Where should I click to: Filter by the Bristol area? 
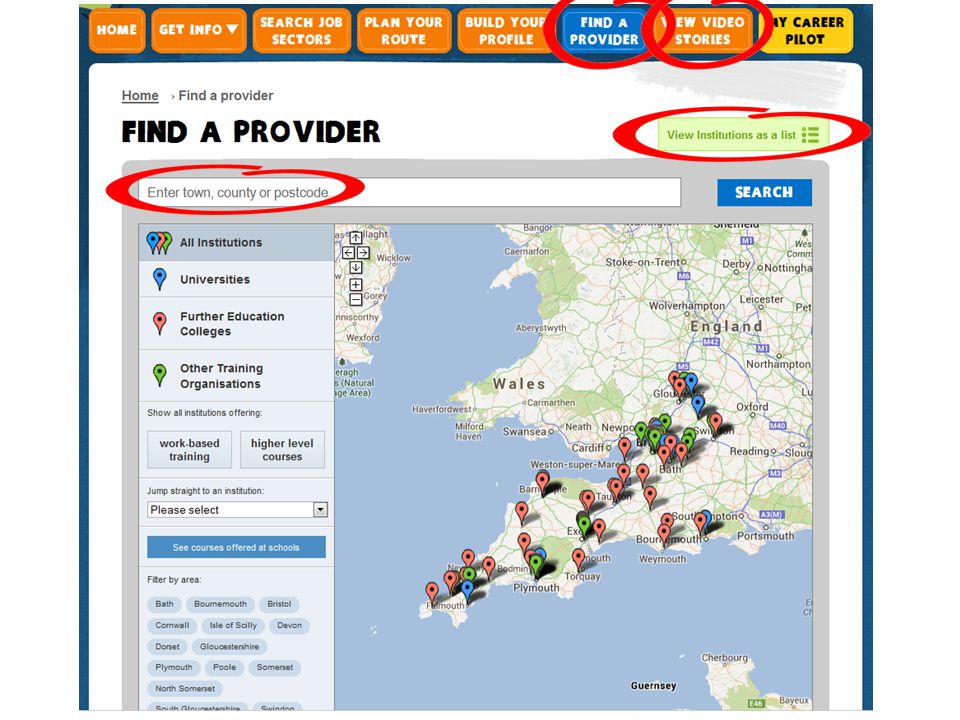click(x=279, y=604)
